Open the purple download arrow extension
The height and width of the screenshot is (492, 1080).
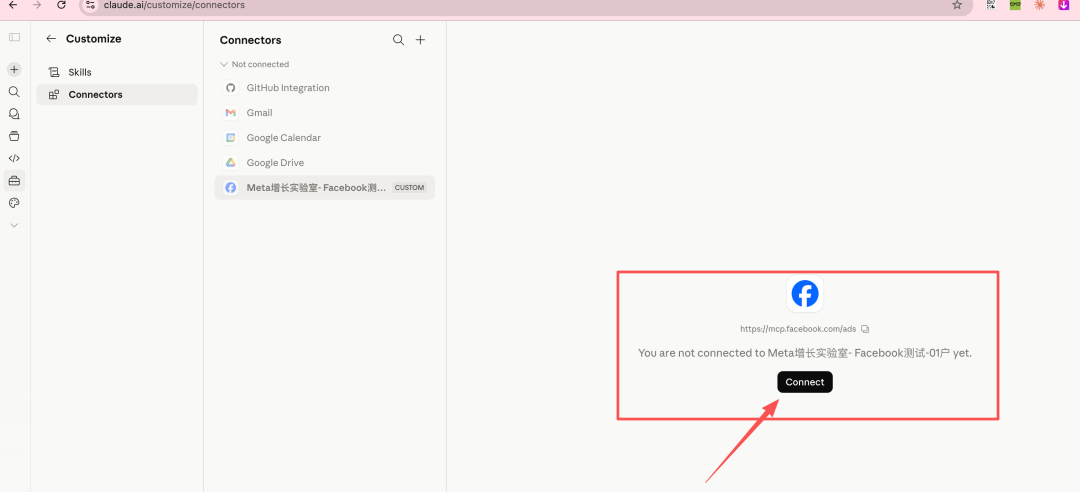1063,5
